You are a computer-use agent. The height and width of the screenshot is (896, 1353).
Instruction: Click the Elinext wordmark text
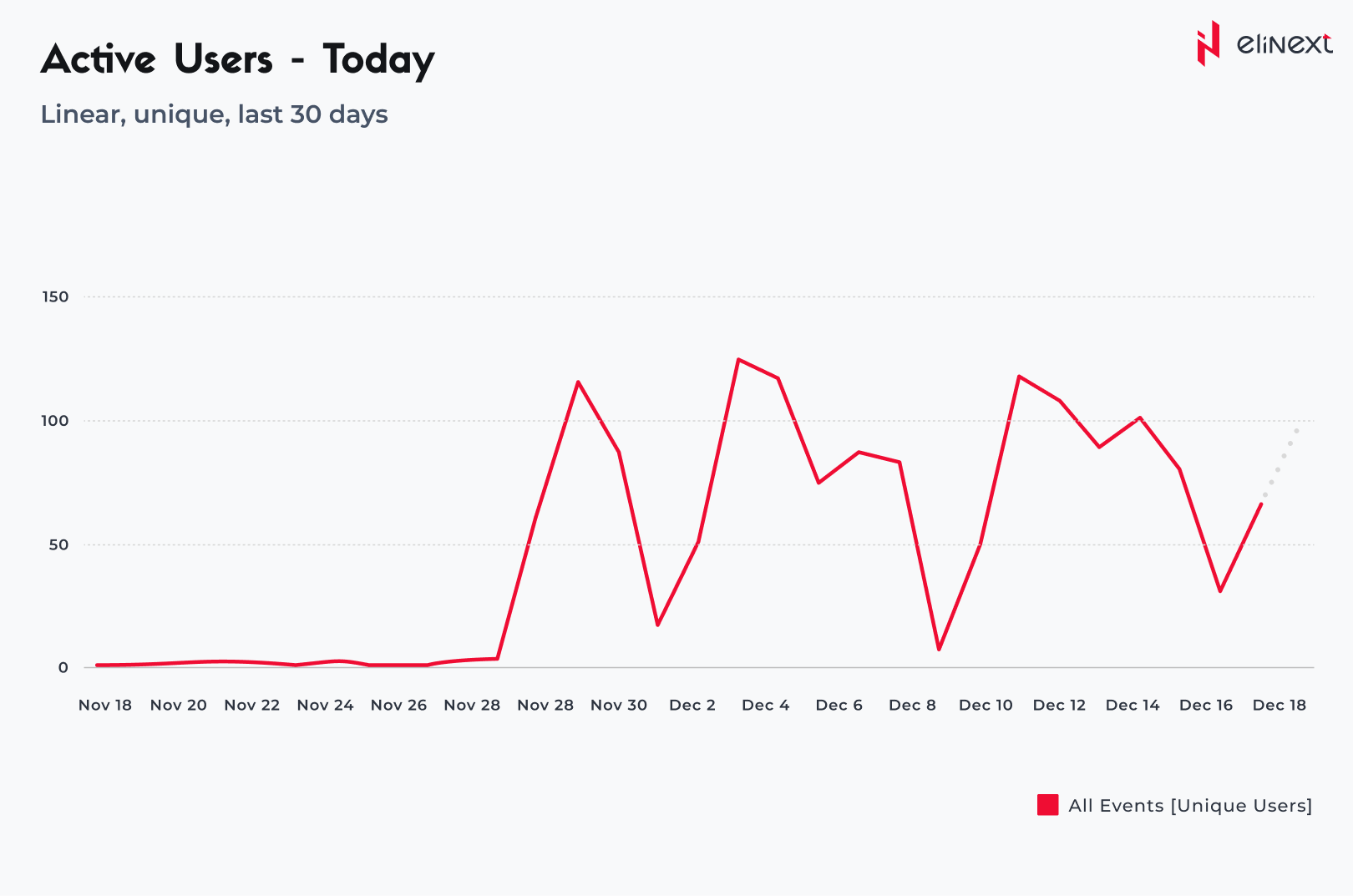pos(1284,43)
